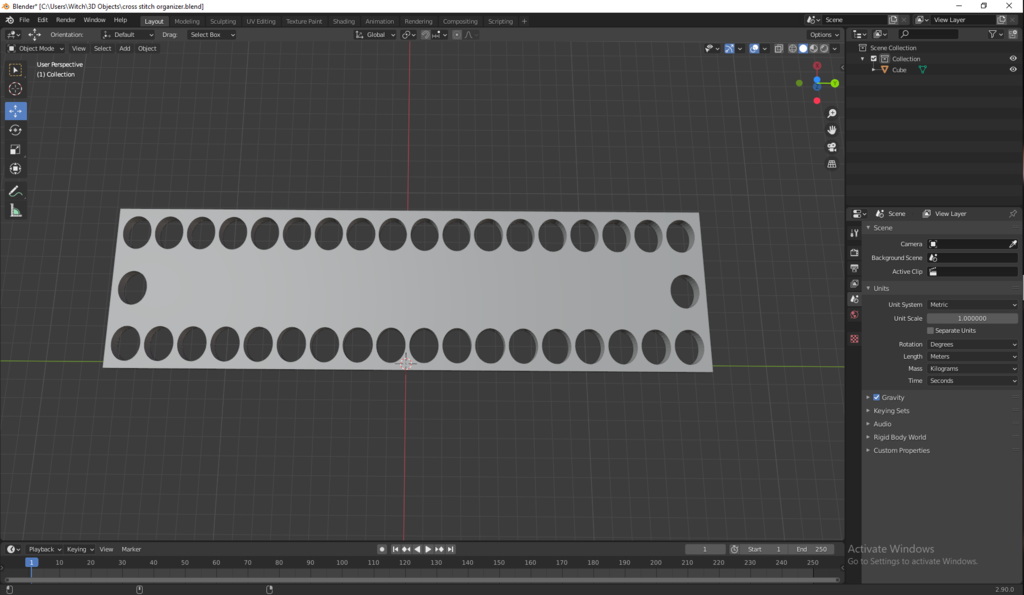
Task: Open the Output properties tab icon
Action: [x=854, y=268]
